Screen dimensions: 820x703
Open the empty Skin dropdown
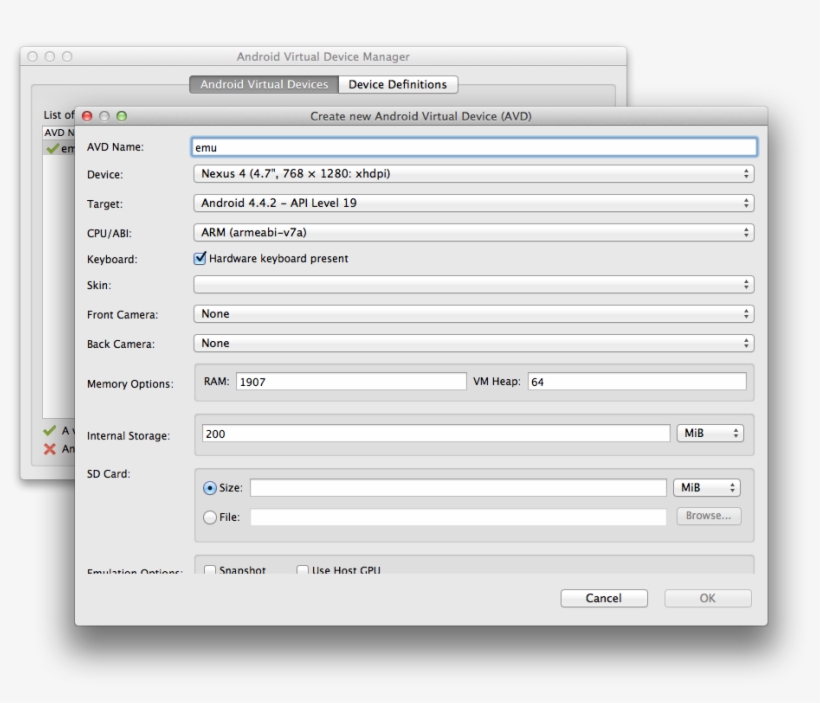473,285
